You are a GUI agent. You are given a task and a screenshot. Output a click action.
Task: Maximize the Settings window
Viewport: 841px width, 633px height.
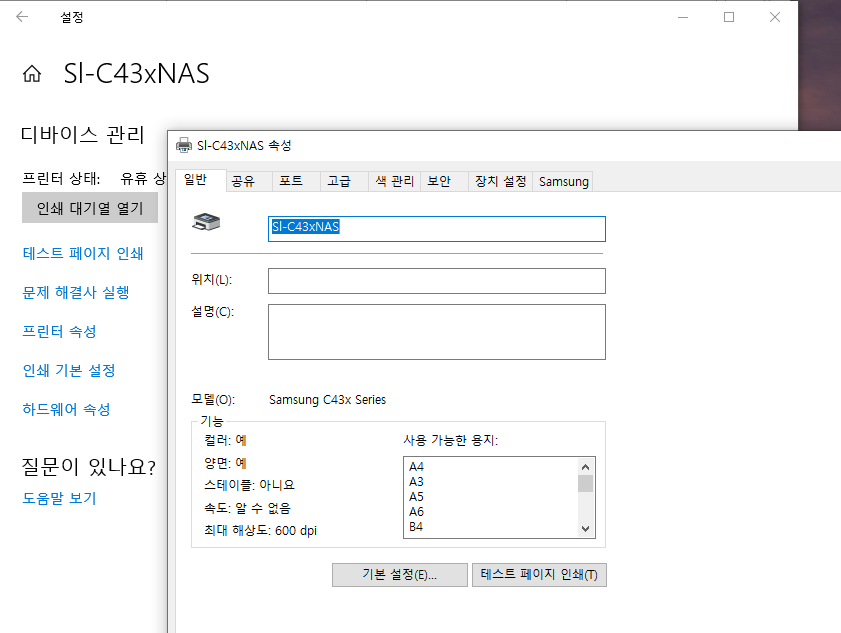click(x=729, y=17)
